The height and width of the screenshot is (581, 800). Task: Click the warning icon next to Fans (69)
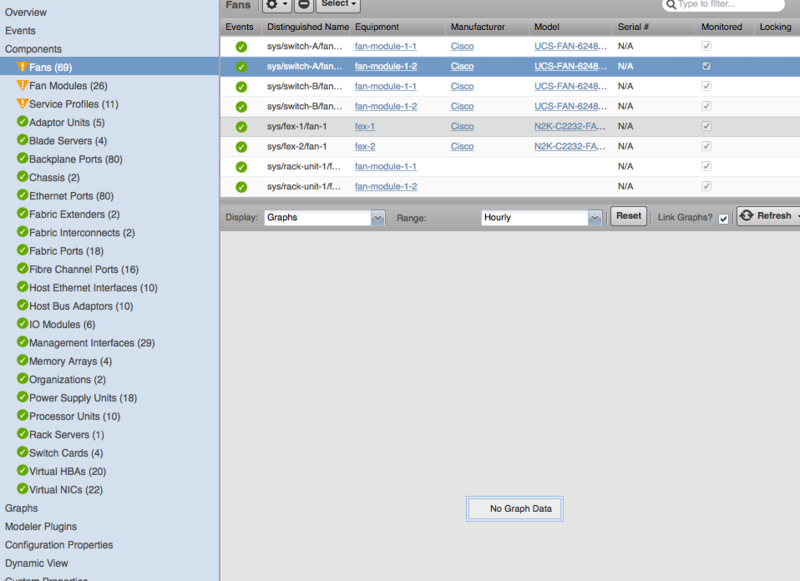(x=22, y=66)
